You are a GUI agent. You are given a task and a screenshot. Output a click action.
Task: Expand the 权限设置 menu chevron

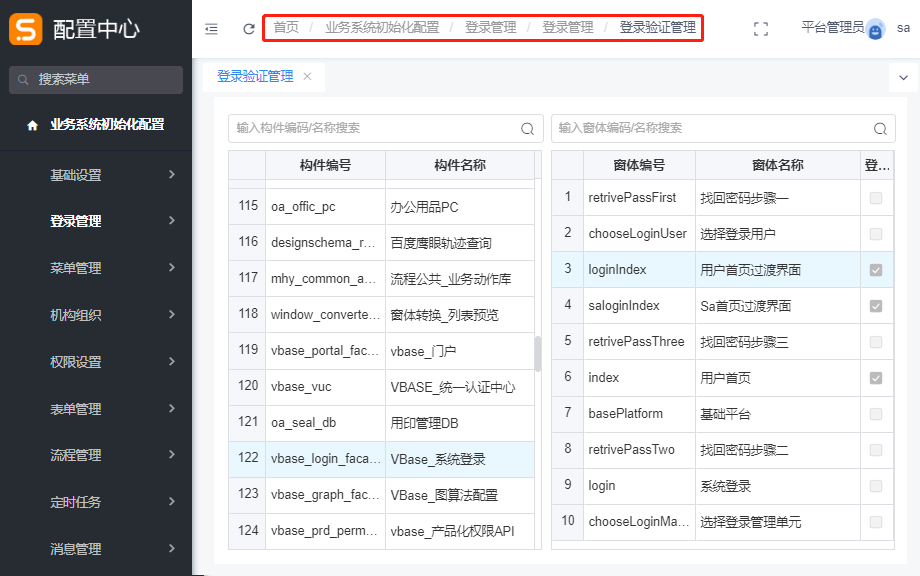[172, 362]
